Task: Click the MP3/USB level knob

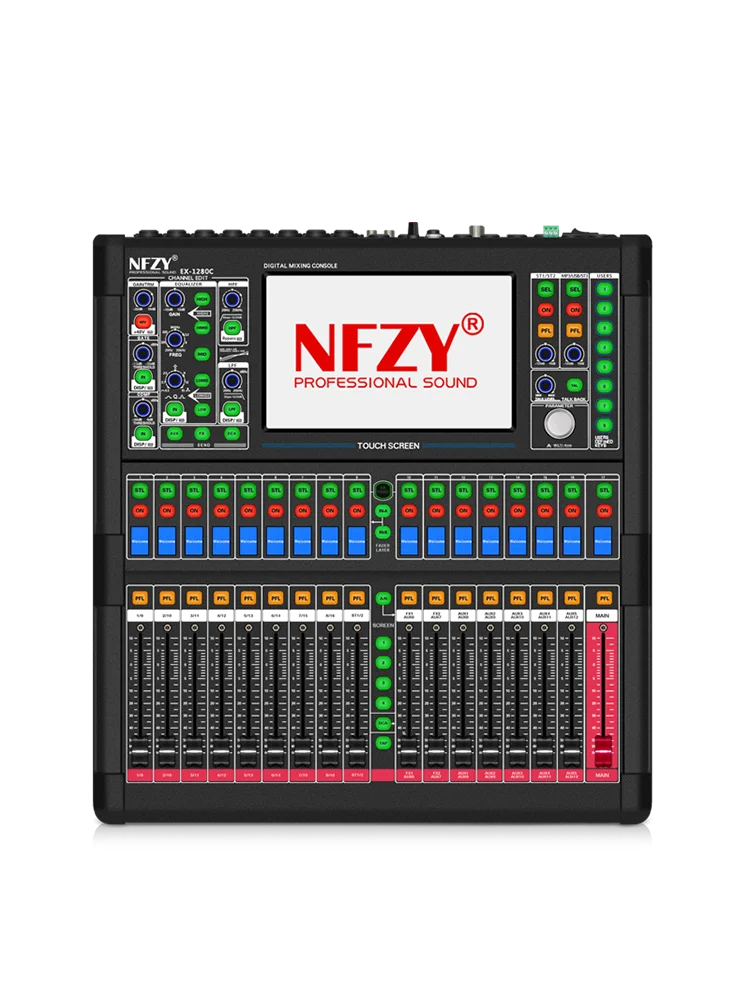Action: [575, 353]
